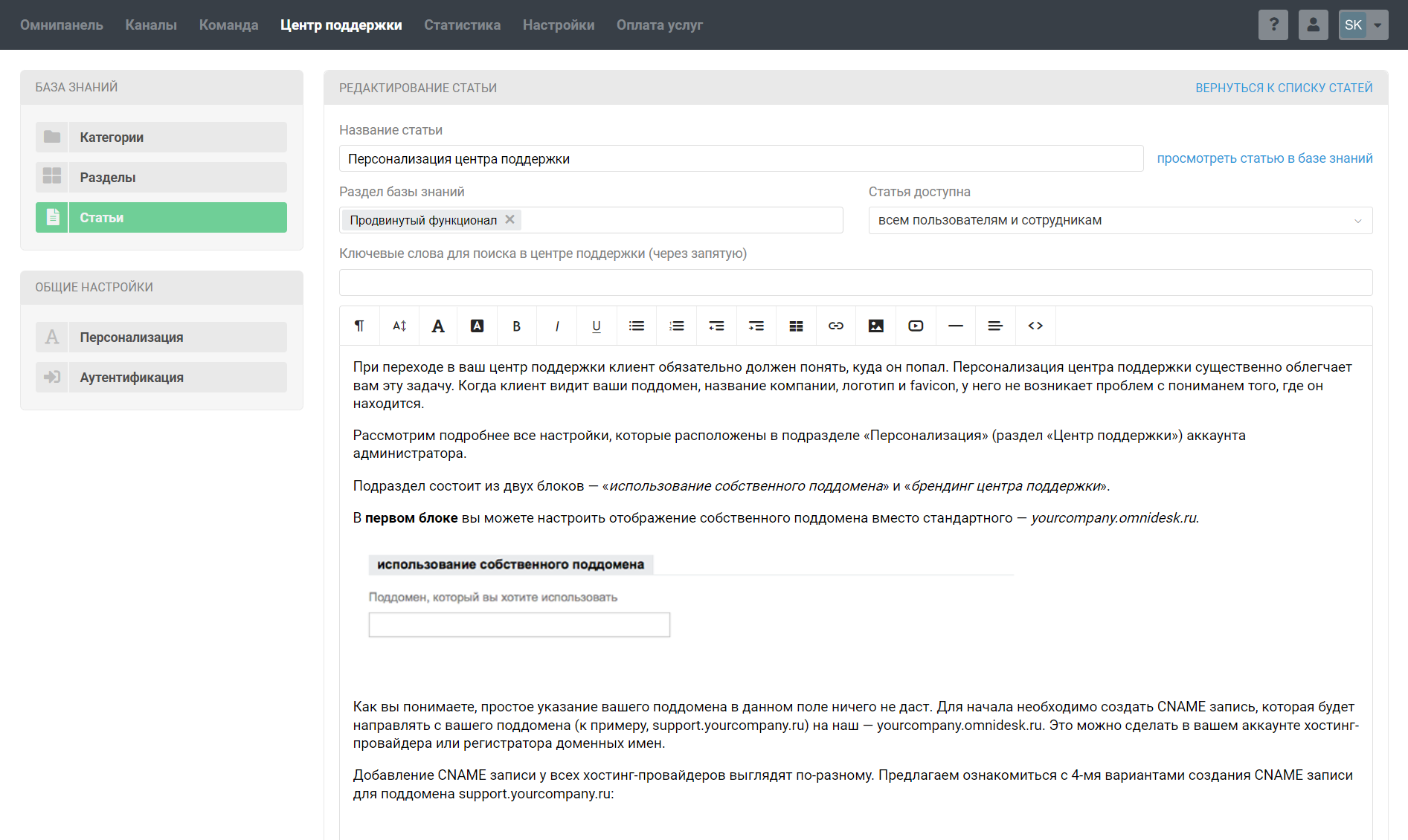Open the code view with the angle brackets icon
Image resolution: width=1408 pixels, height=840 pixels.
click(1035, 326)
